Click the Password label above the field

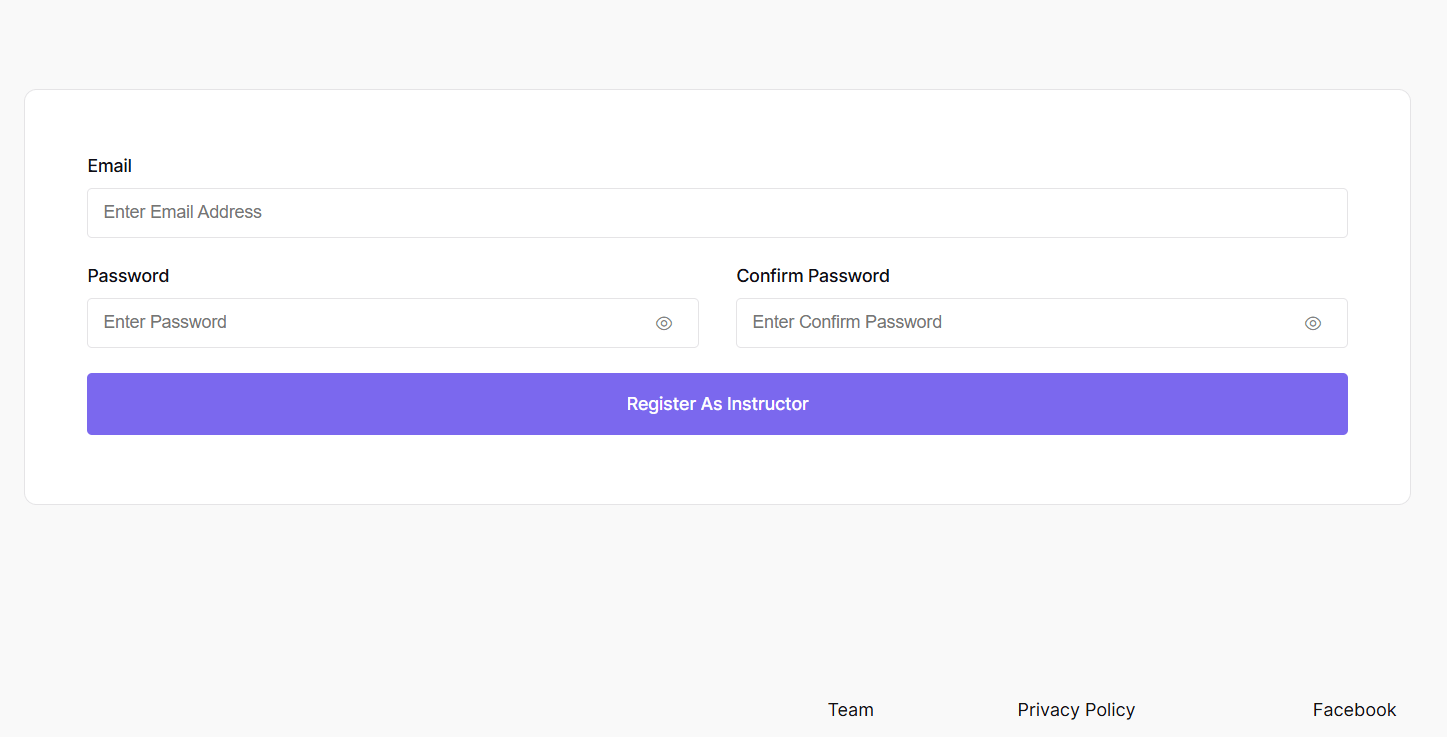[x=128, y=275]
